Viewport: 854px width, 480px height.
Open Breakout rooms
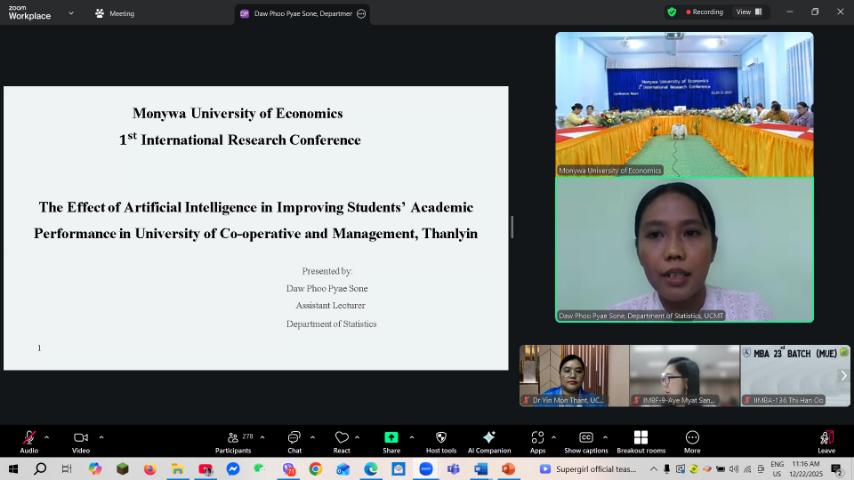[641, 438]
